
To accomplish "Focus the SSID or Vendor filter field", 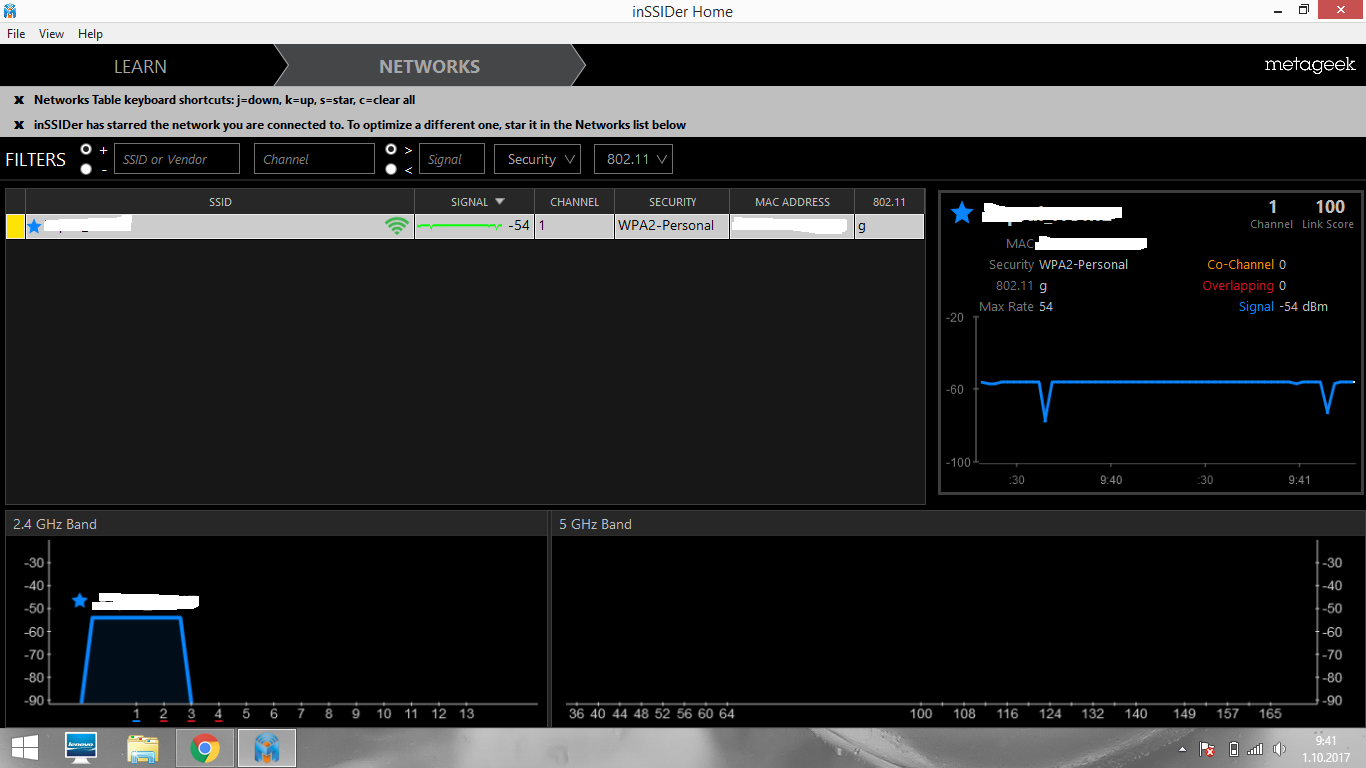I will [177, 159].
